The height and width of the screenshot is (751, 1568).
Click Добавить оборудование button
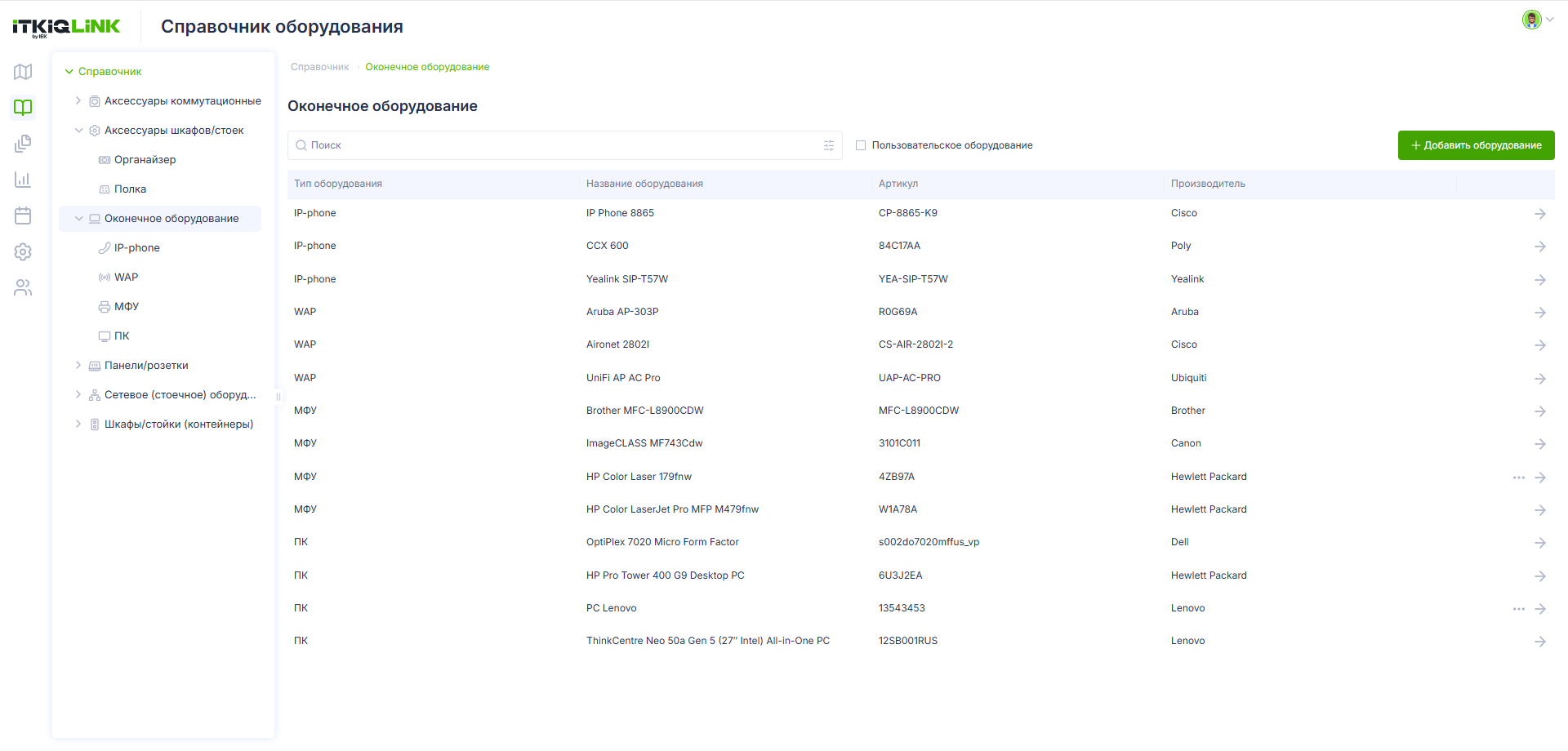pos(1476,145)
